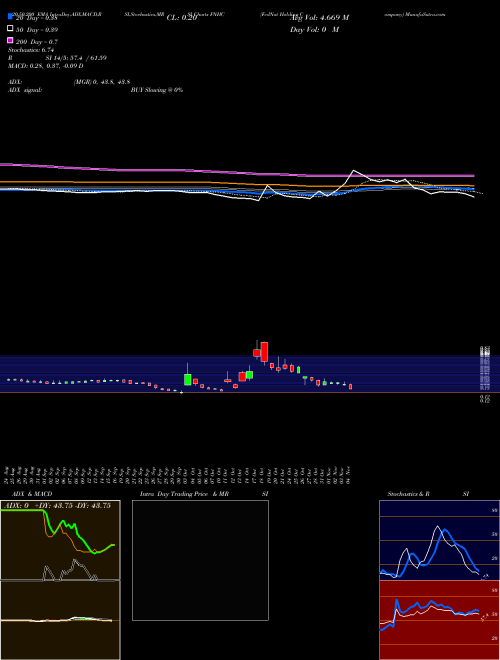
Task: Click the 'ADX & MACD' panel title
Action: click(32, 494)
